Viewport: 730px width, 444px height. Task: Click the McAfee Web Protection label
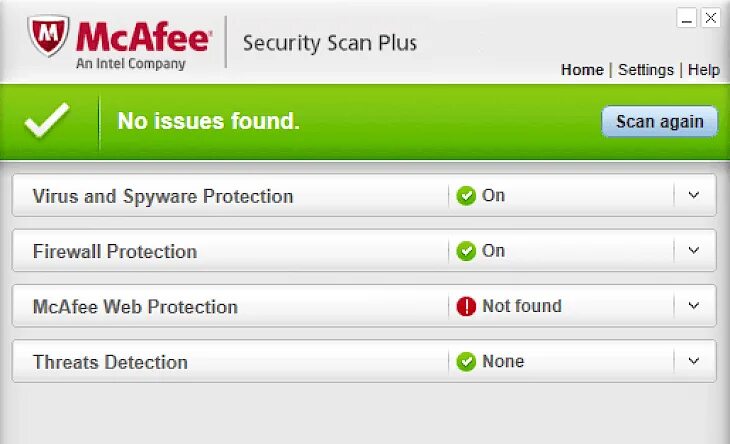coord(135,307)
